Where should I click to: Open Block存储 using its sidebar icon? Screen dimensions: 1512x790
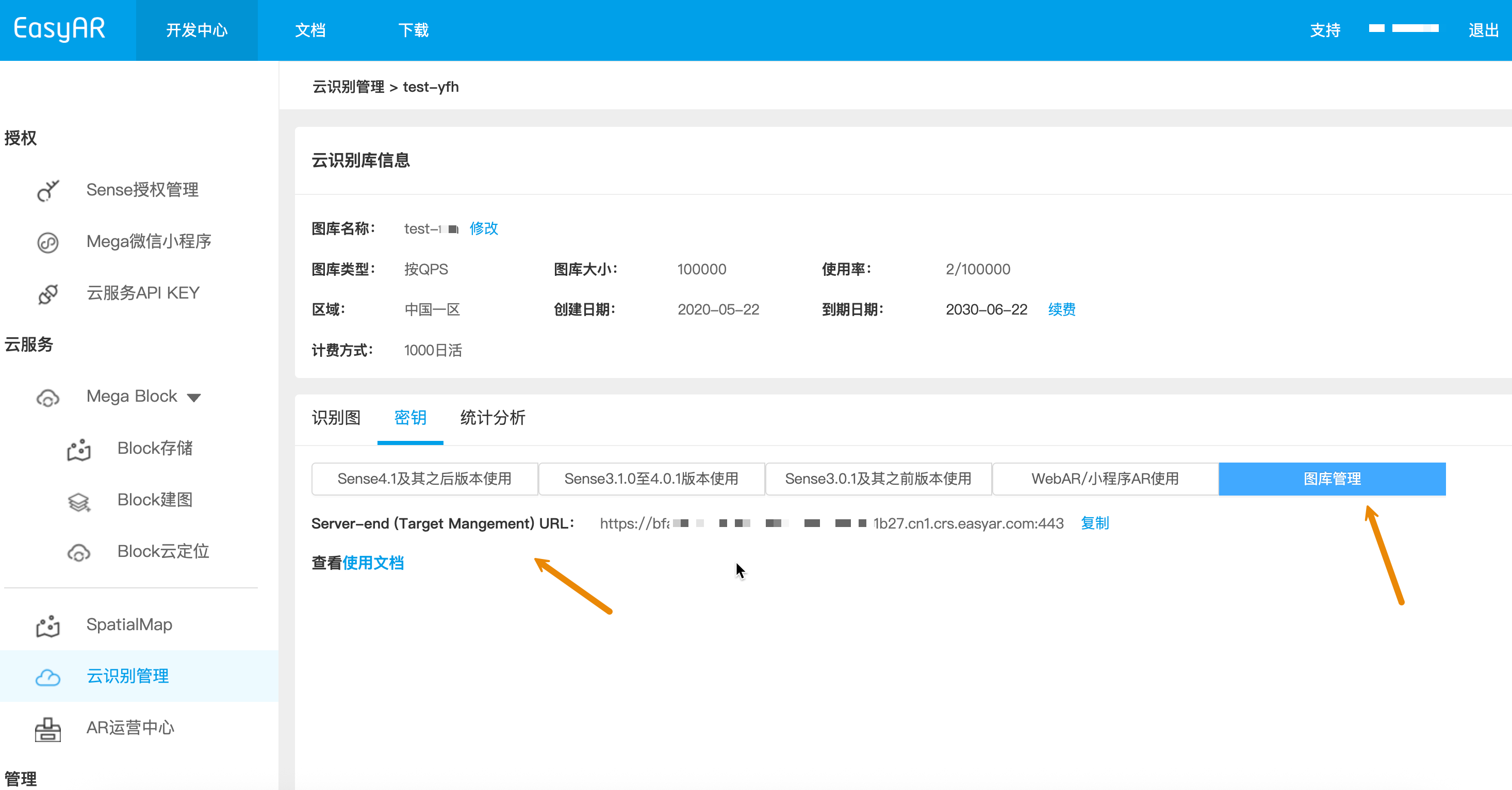pyautogui.click(x=79, y=449)
